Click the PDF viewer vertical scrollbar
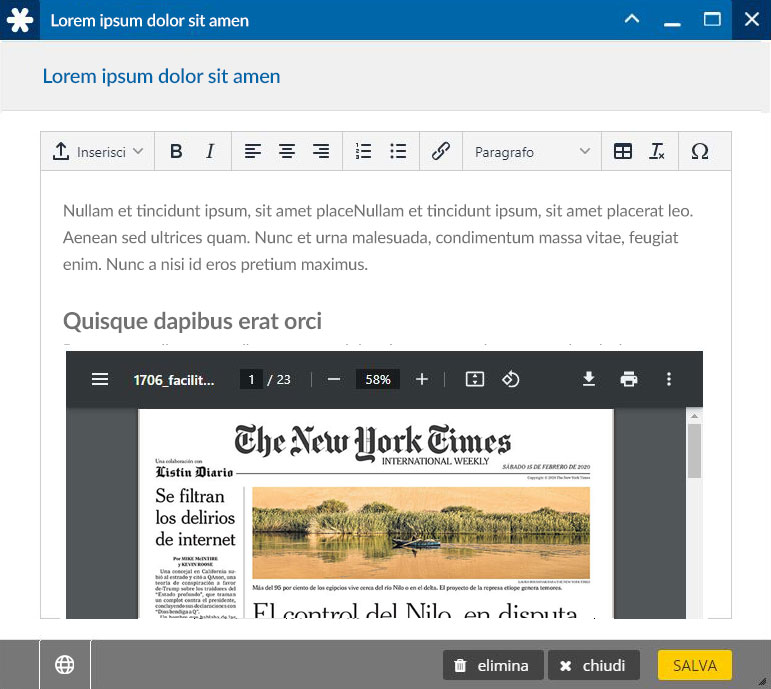 (694, 450)
